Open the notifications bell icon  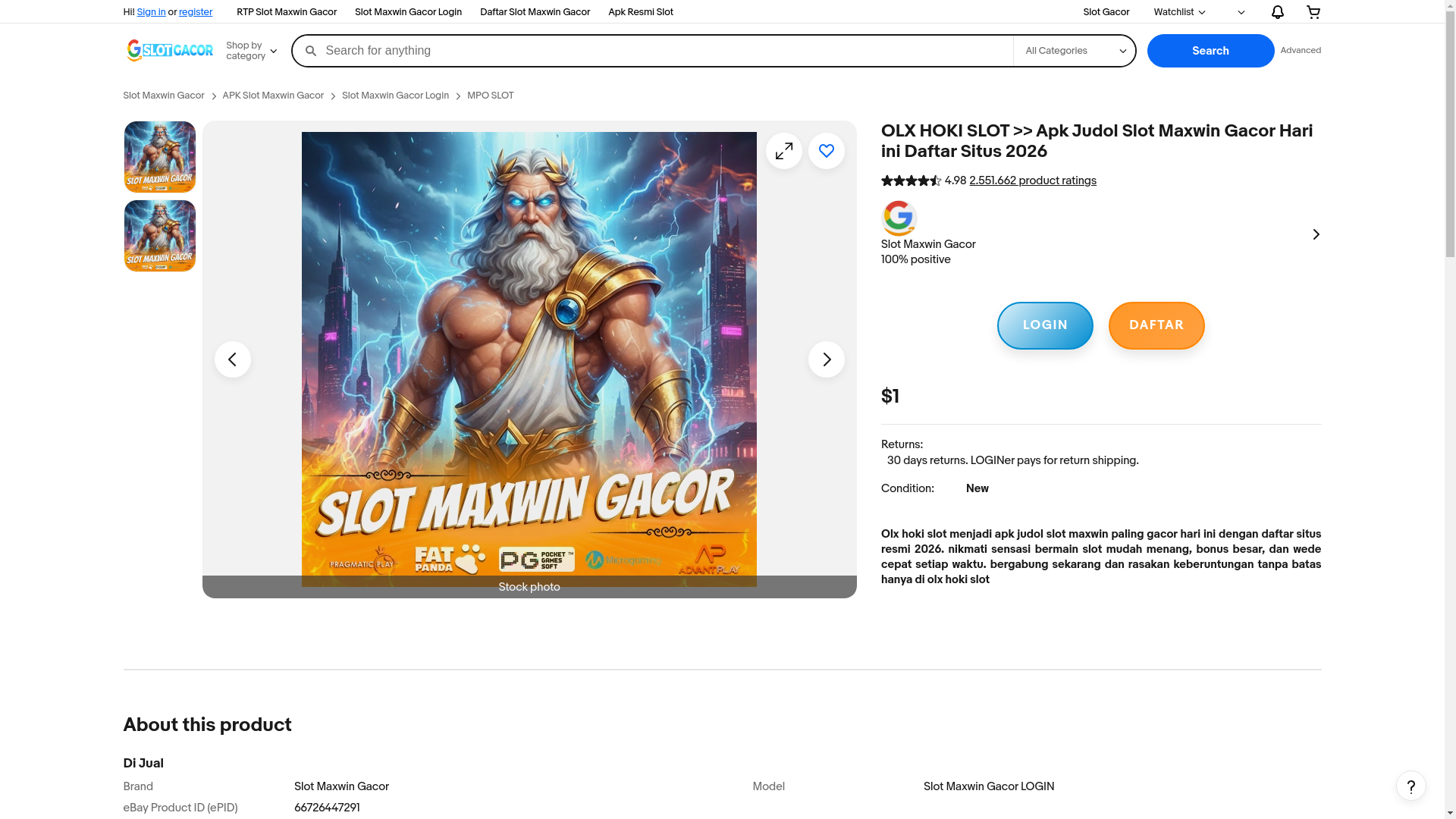click(1278, 12)
